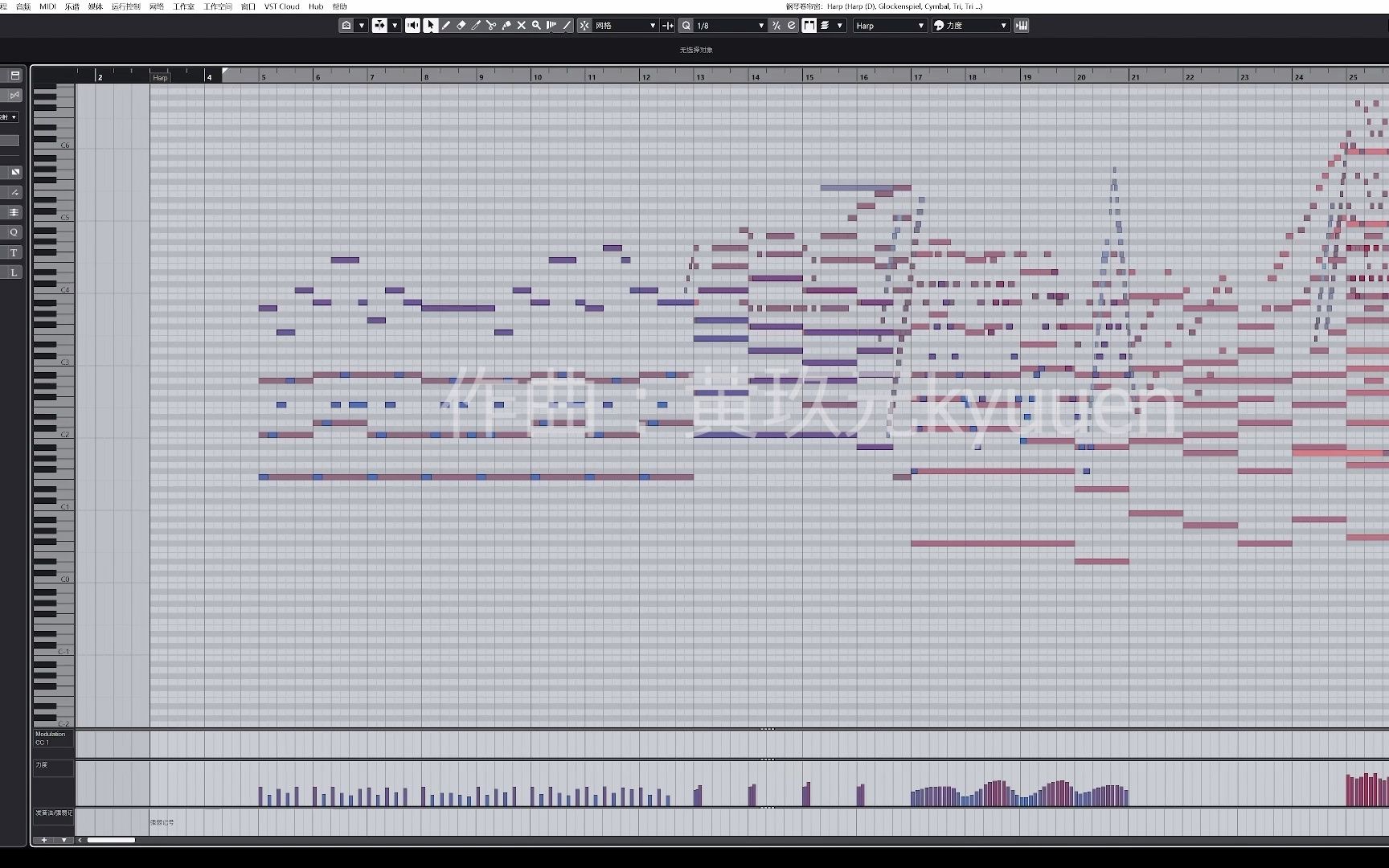Click the keyboard step input icon

pos(1022,26)
